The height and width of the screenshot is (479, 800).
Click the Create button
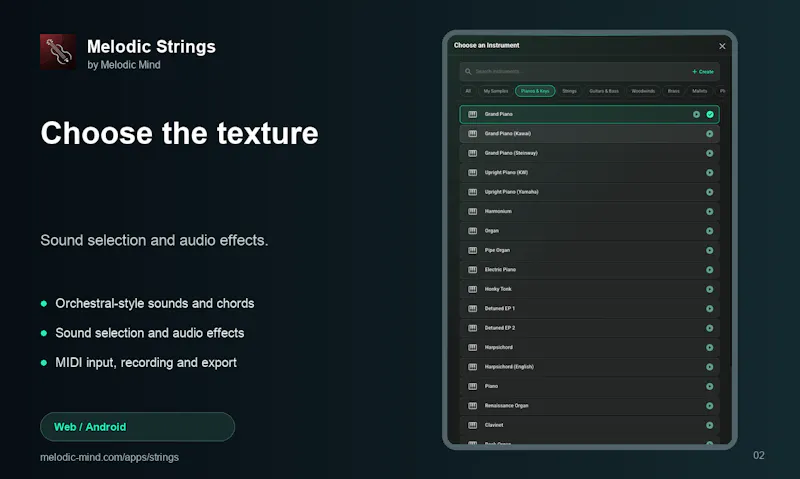[703, 71]
